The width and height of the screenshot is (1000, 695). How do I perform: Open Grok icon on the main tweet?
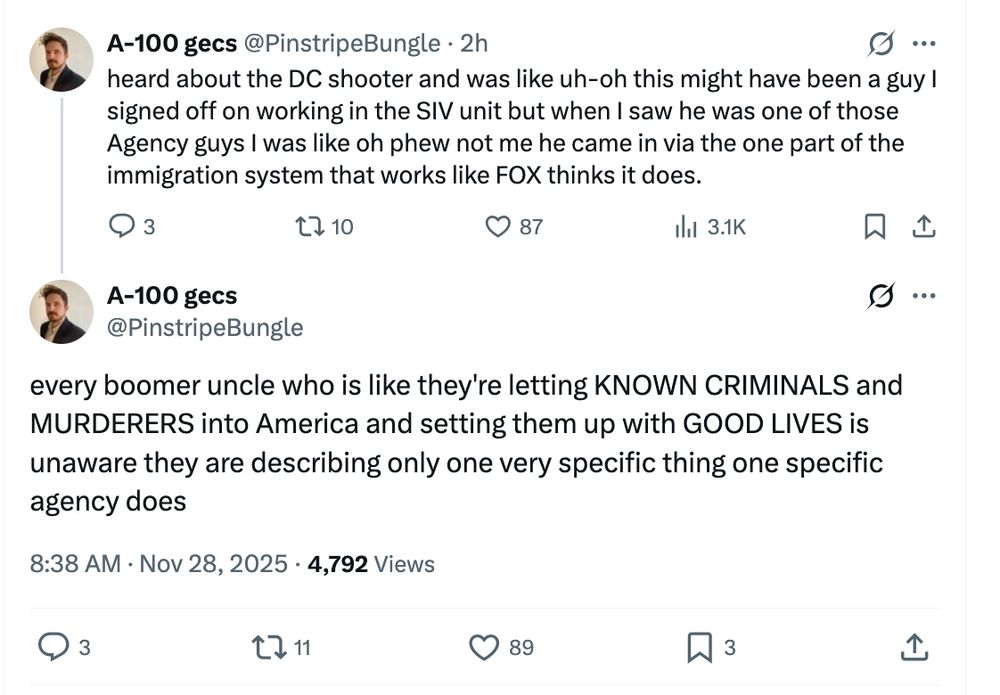[x=882, y=296]
